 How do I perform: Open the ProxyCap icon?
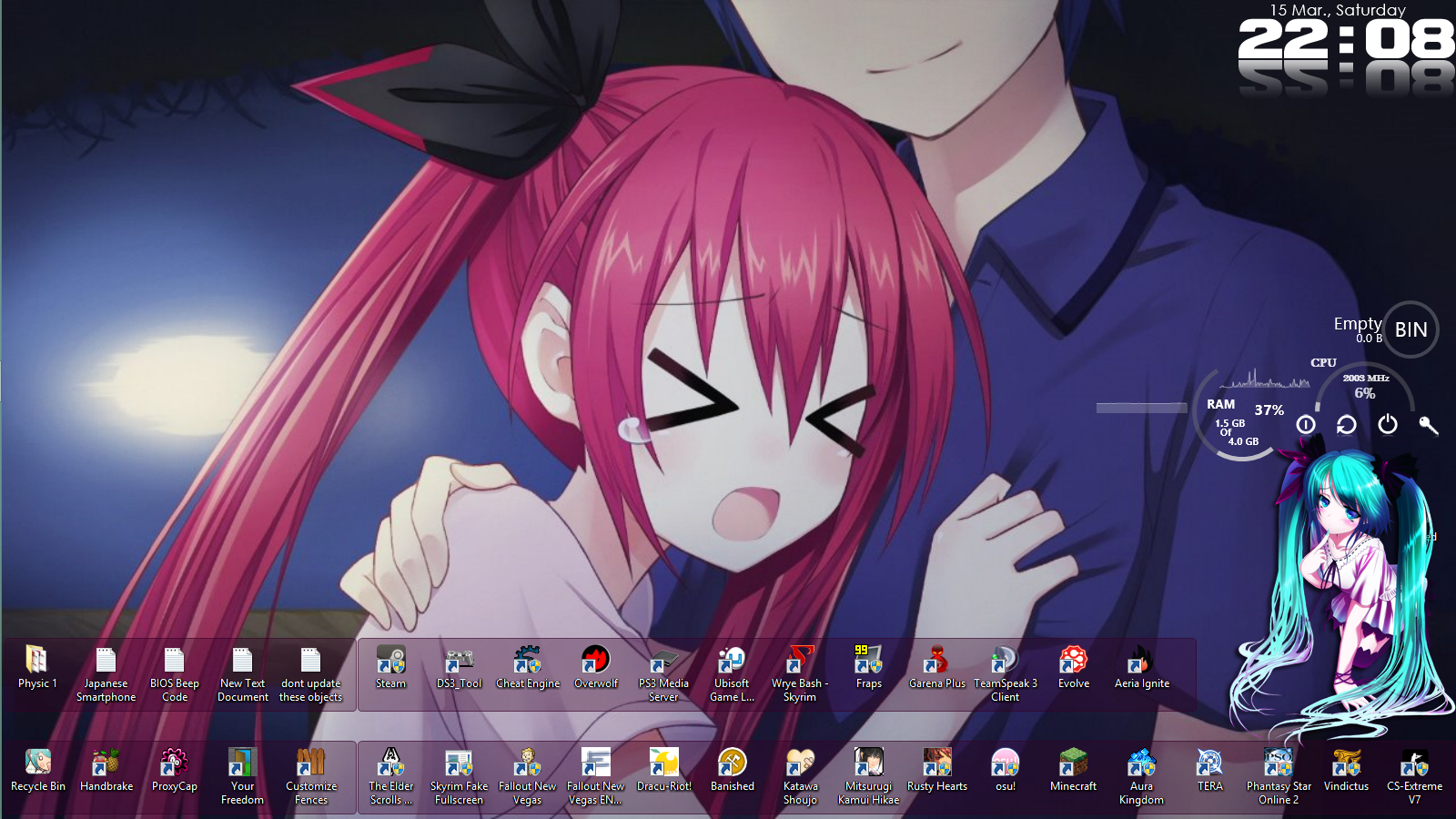click(175, 770)
